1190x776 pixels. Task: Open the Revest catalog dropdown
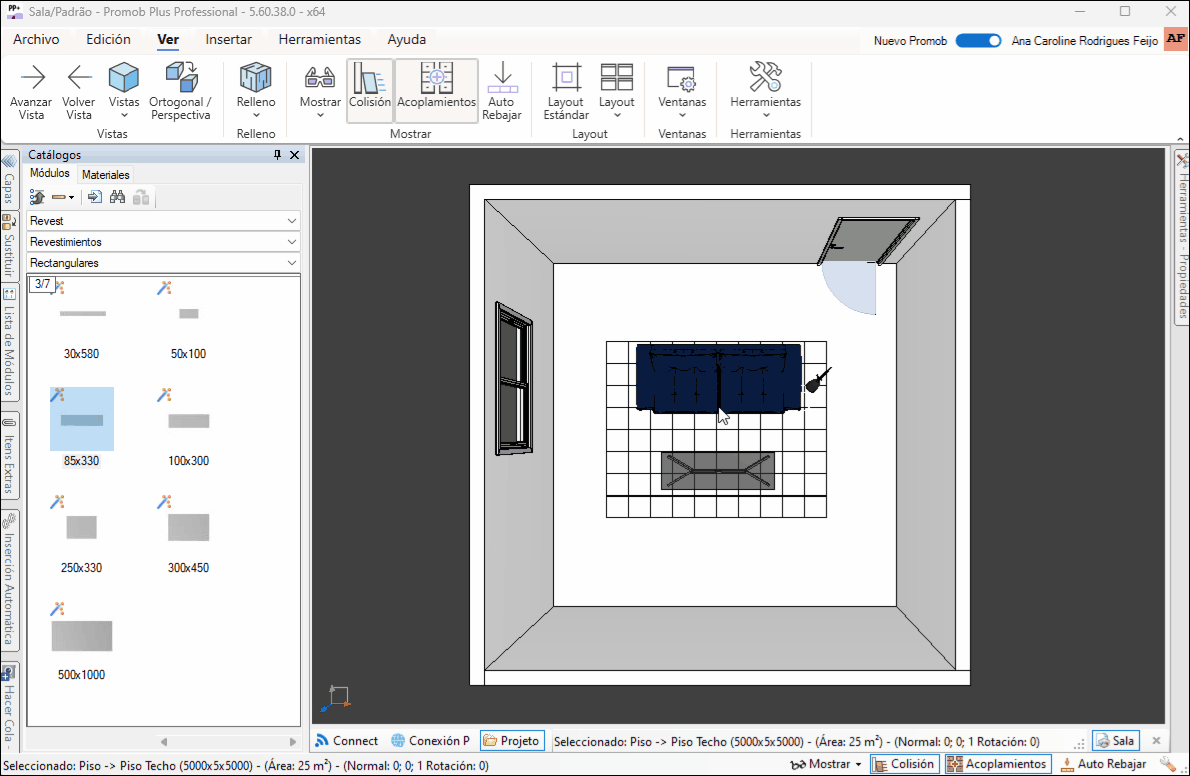(163, 221)
